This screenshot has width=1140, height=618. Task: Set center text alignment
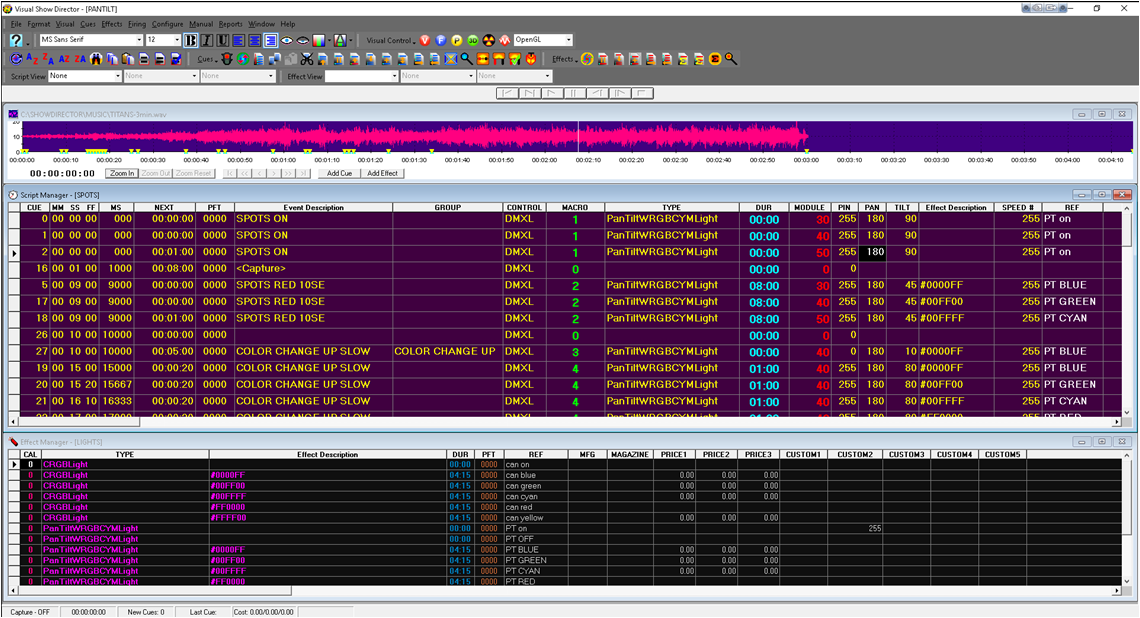[x=254, y=41]
